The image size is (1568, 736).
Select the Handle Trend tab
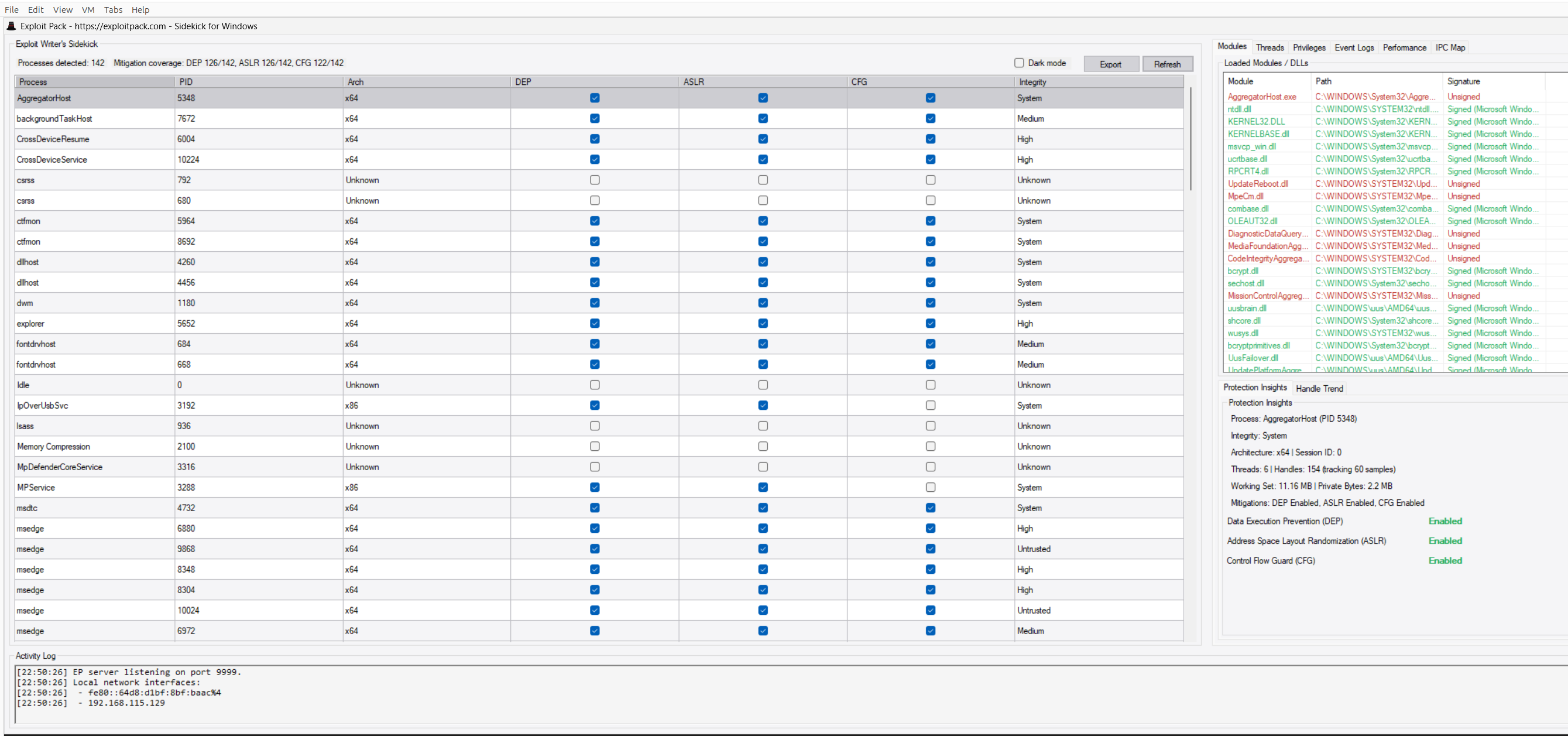pos(1319,388)
